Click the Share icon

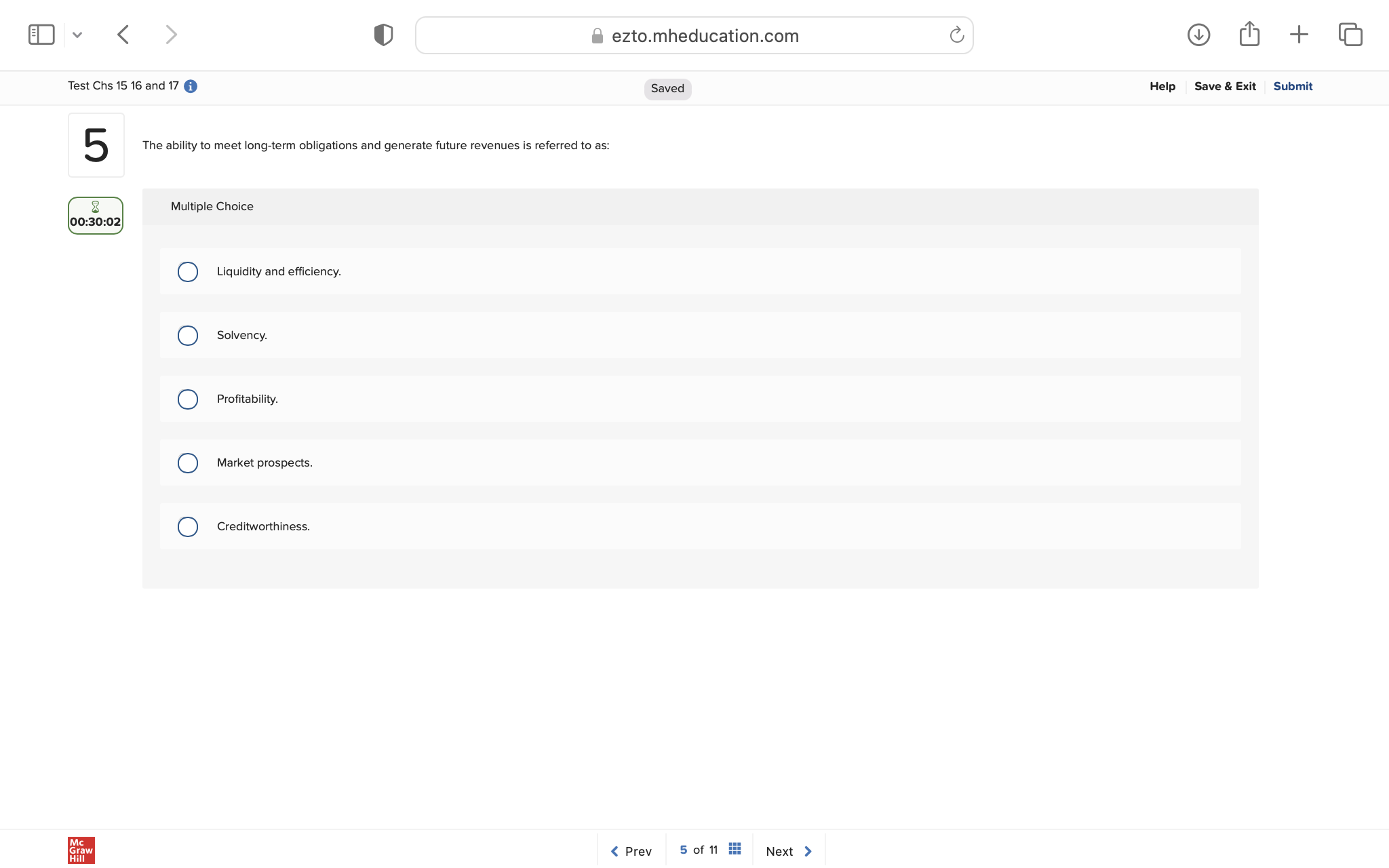point(1249,33)
